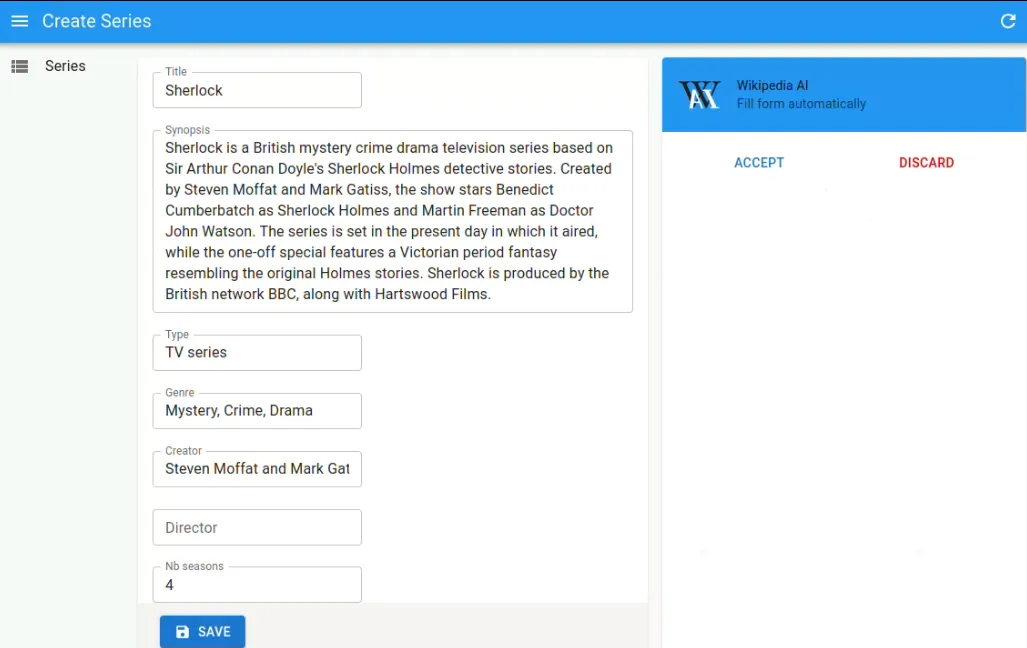This screenshot has width=1027, height=648.
Task: Click the Series list icon in sidebar
Action: 19,66
